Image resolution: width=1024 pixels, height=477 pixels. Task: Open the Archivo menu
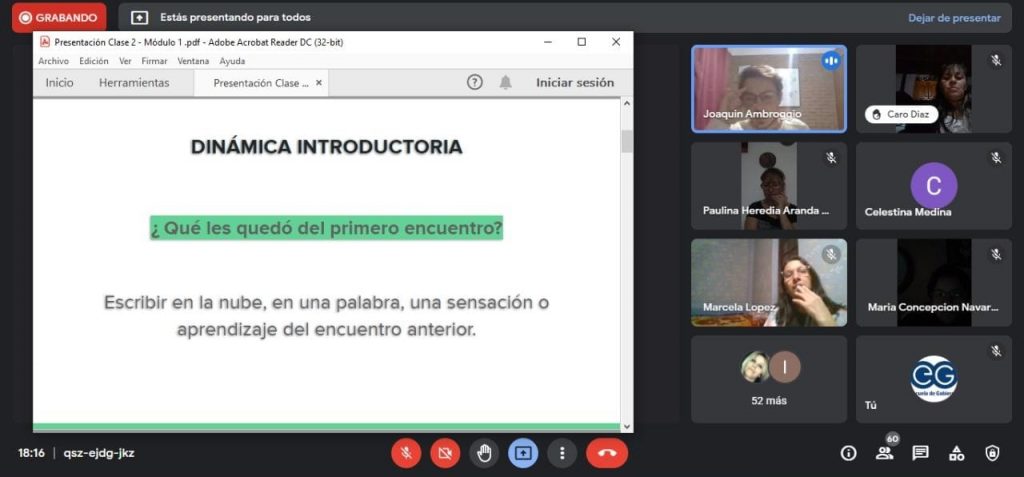(x=53, y=61)
